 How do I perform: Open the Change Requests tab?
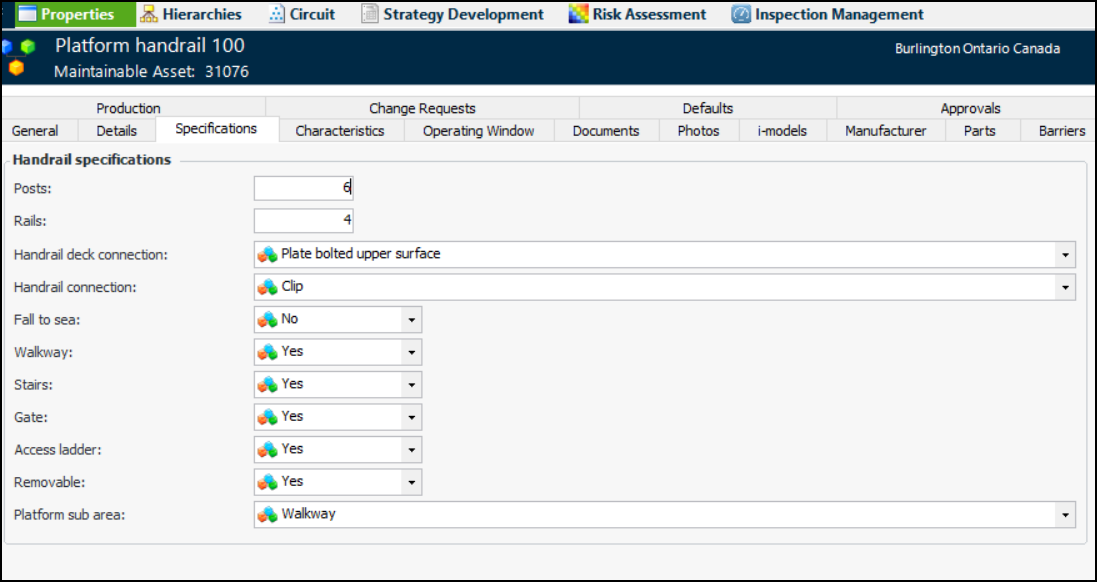[422, 108]
